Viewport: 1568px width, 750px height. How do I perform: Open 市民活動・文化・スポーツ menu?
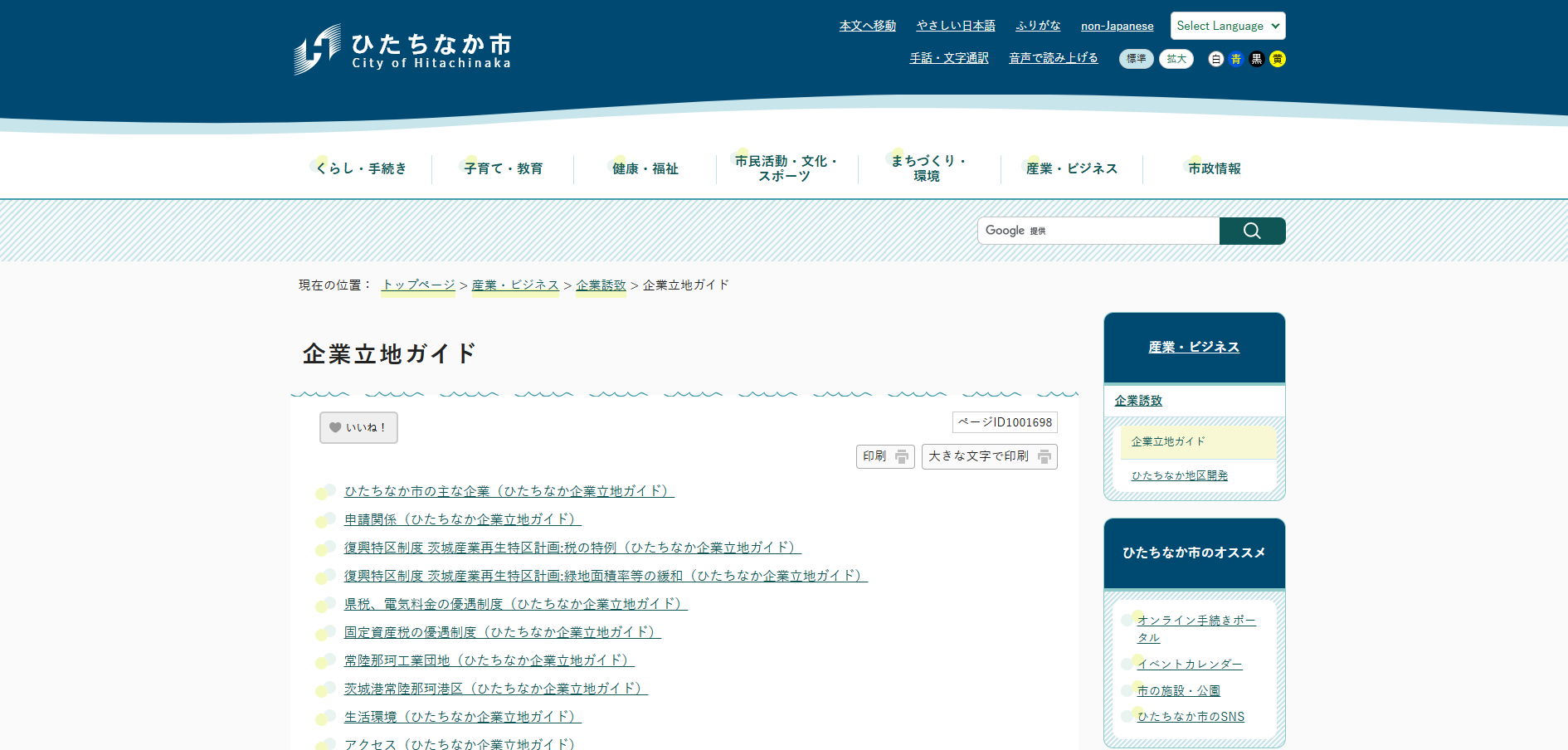click(786, 168)
